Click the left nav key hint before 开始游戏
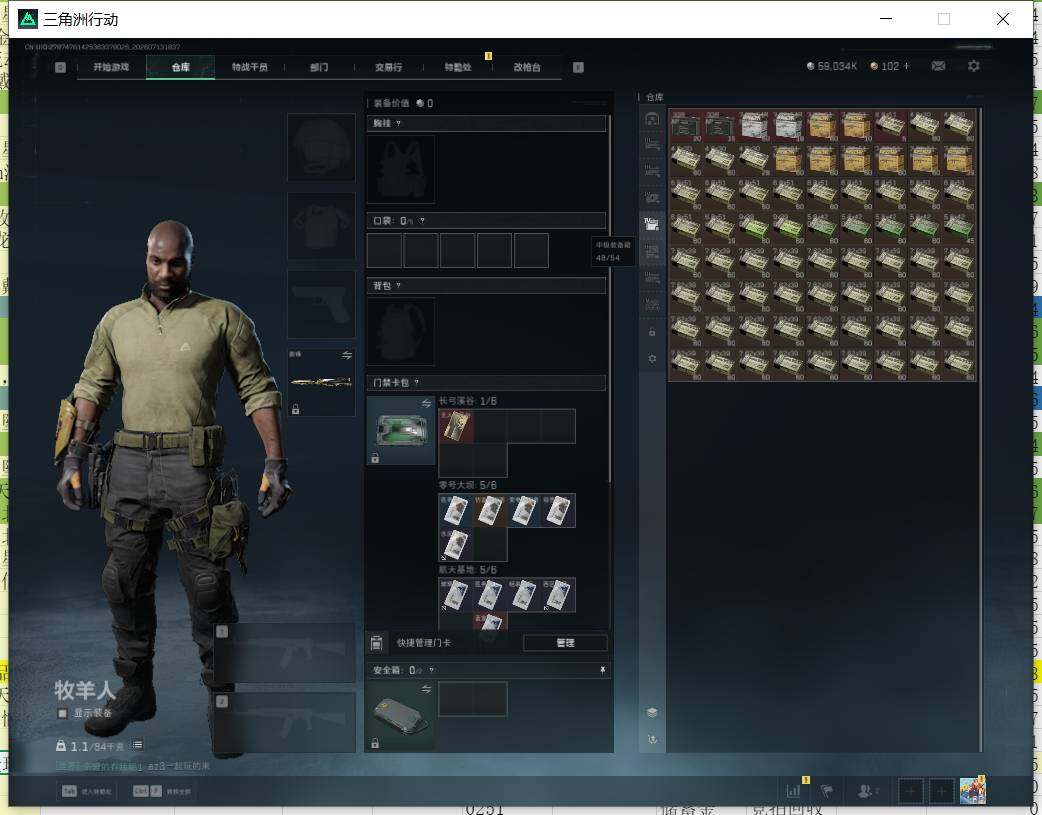Viewport: 1042px width, 815px height. point(60,67)
